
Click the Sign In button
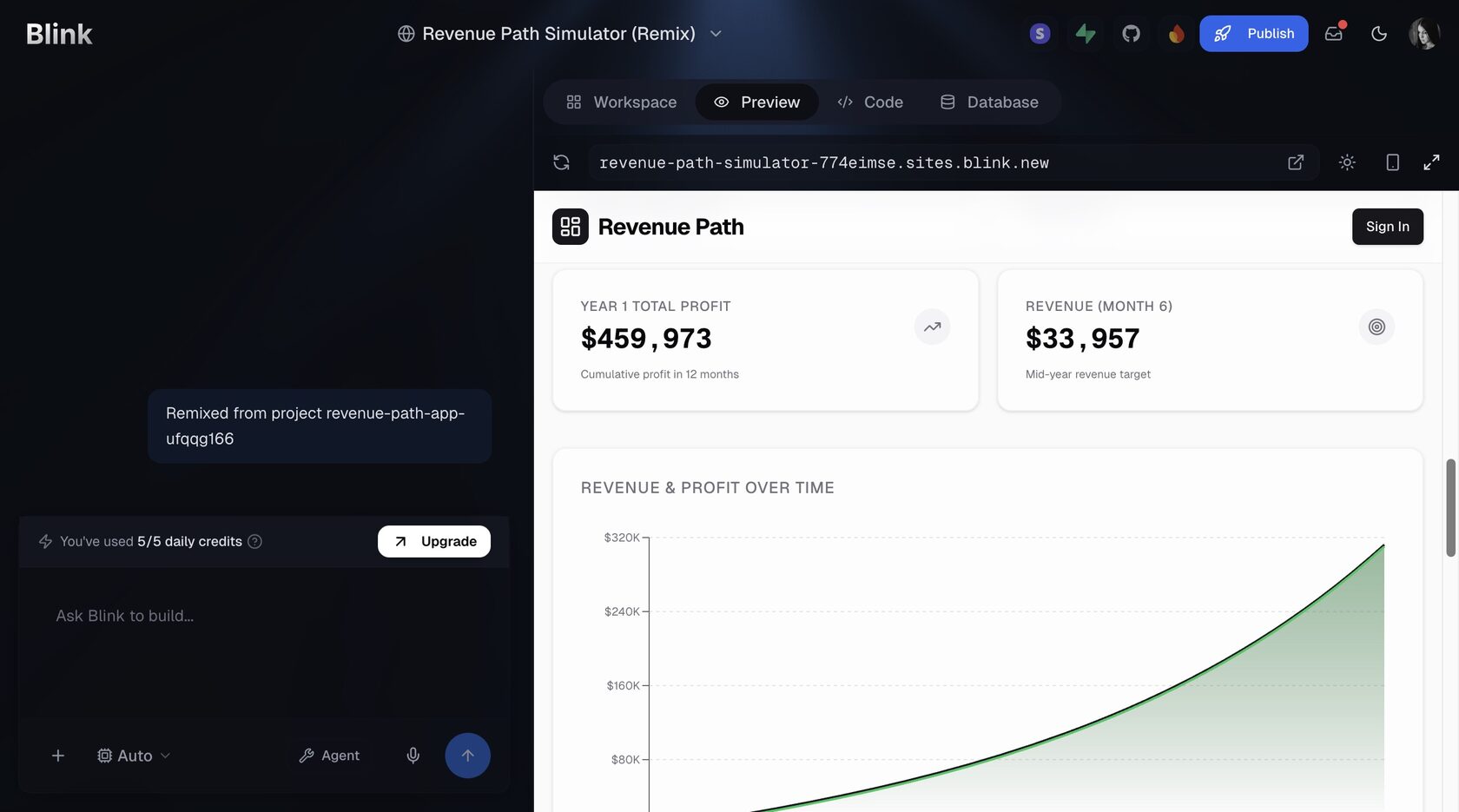point(1387,227)
